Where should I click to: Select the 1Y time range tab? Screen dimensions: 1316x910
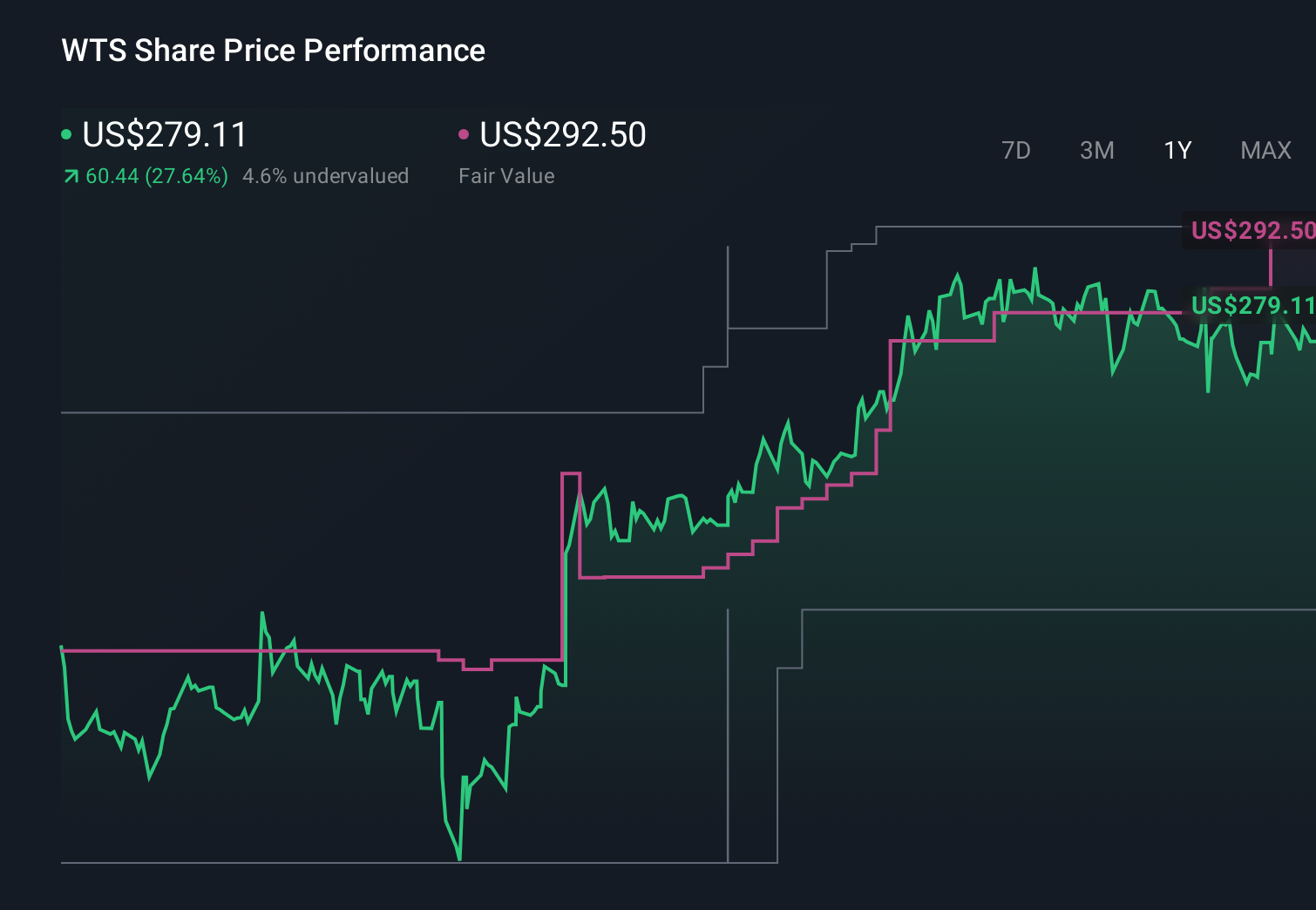(x=1177, y=151)
